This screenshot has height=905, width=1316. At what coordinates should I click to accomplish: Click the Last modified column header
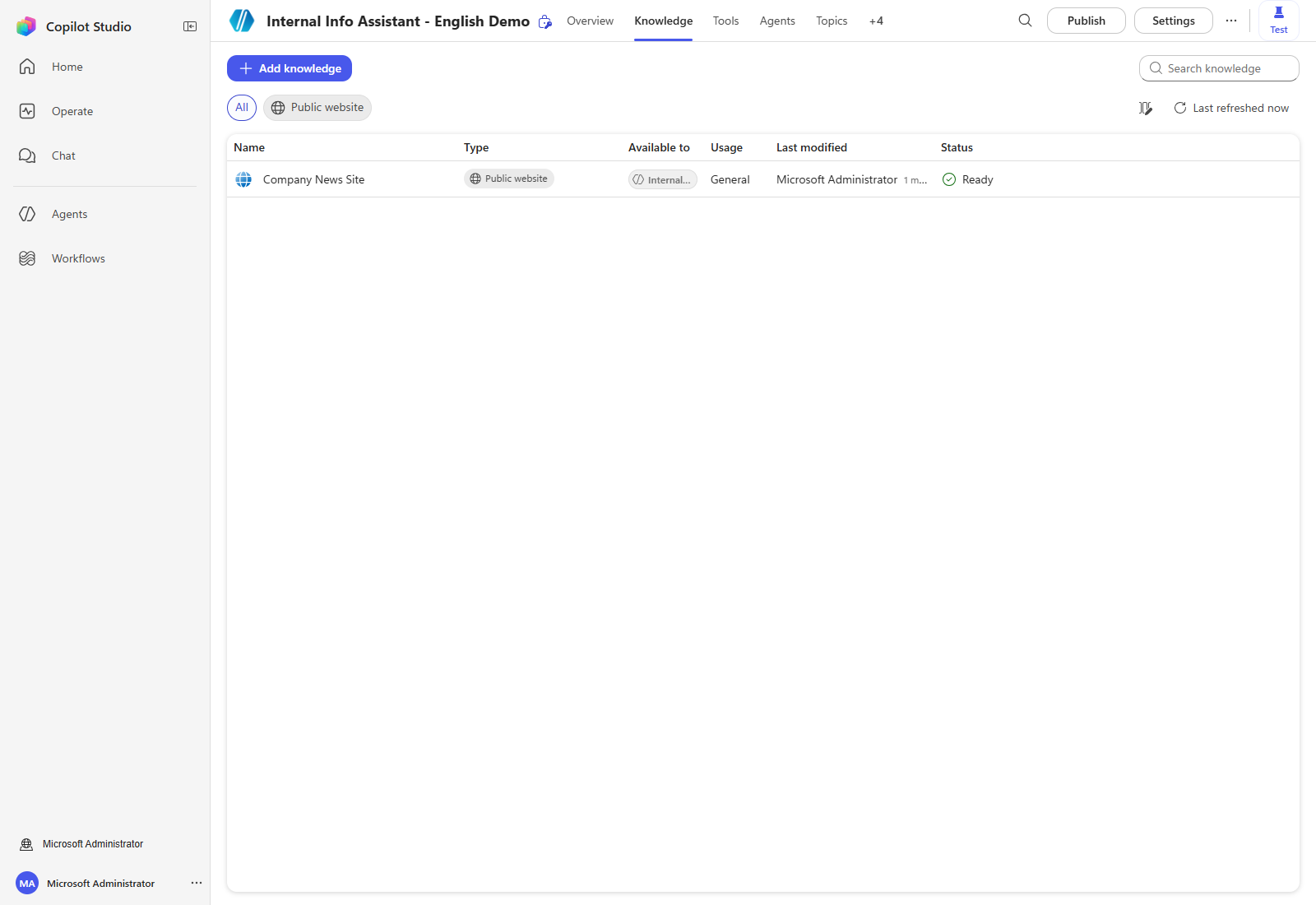[812, 147]
